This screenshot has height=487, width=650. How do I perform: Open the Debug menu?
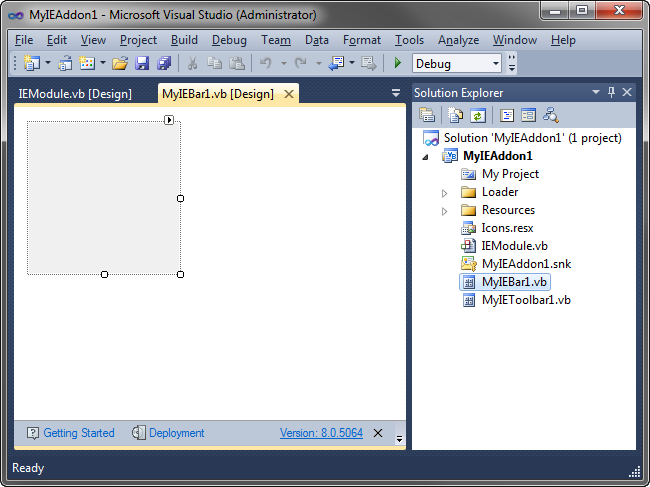tap(229, 40)
